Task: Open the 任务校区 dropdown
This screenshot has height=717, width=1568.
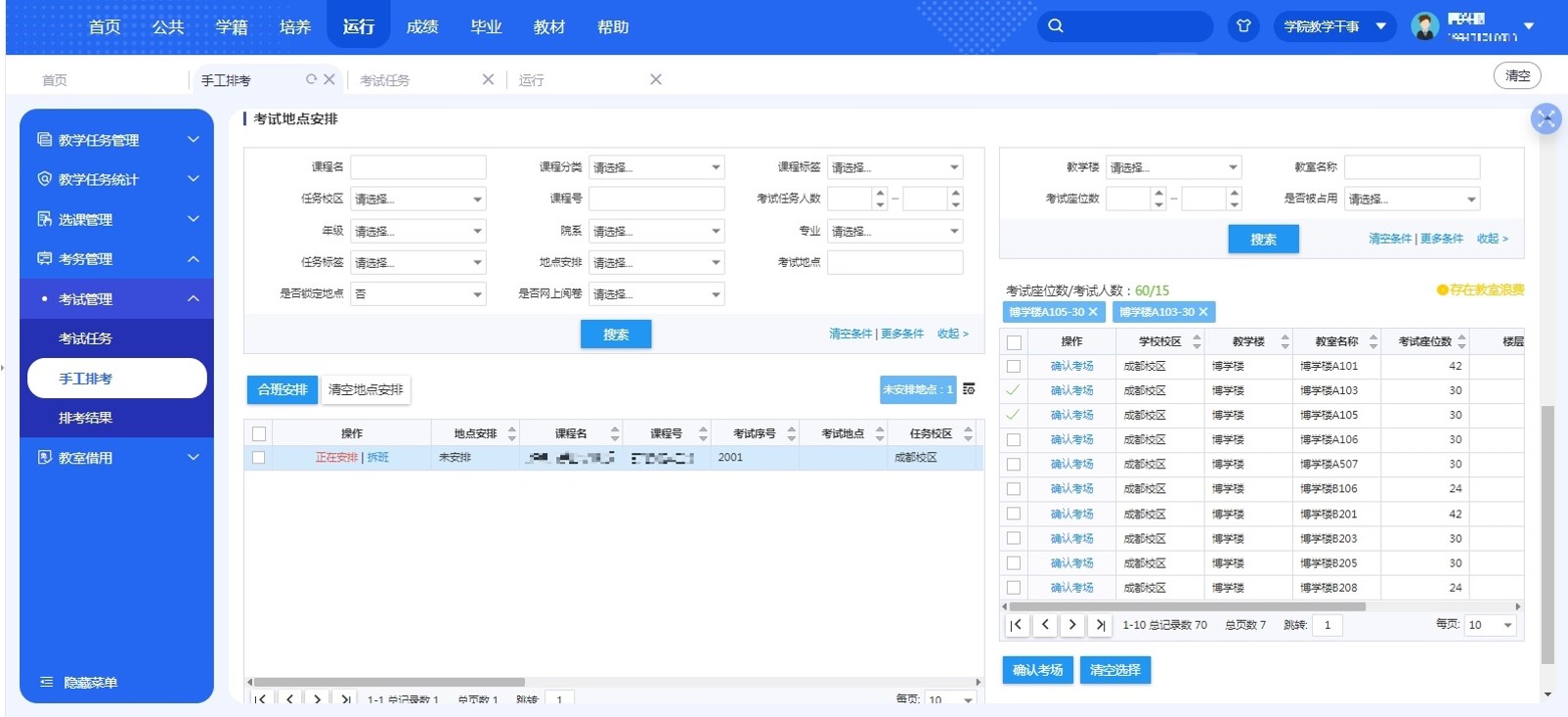Action: [418, 199]
